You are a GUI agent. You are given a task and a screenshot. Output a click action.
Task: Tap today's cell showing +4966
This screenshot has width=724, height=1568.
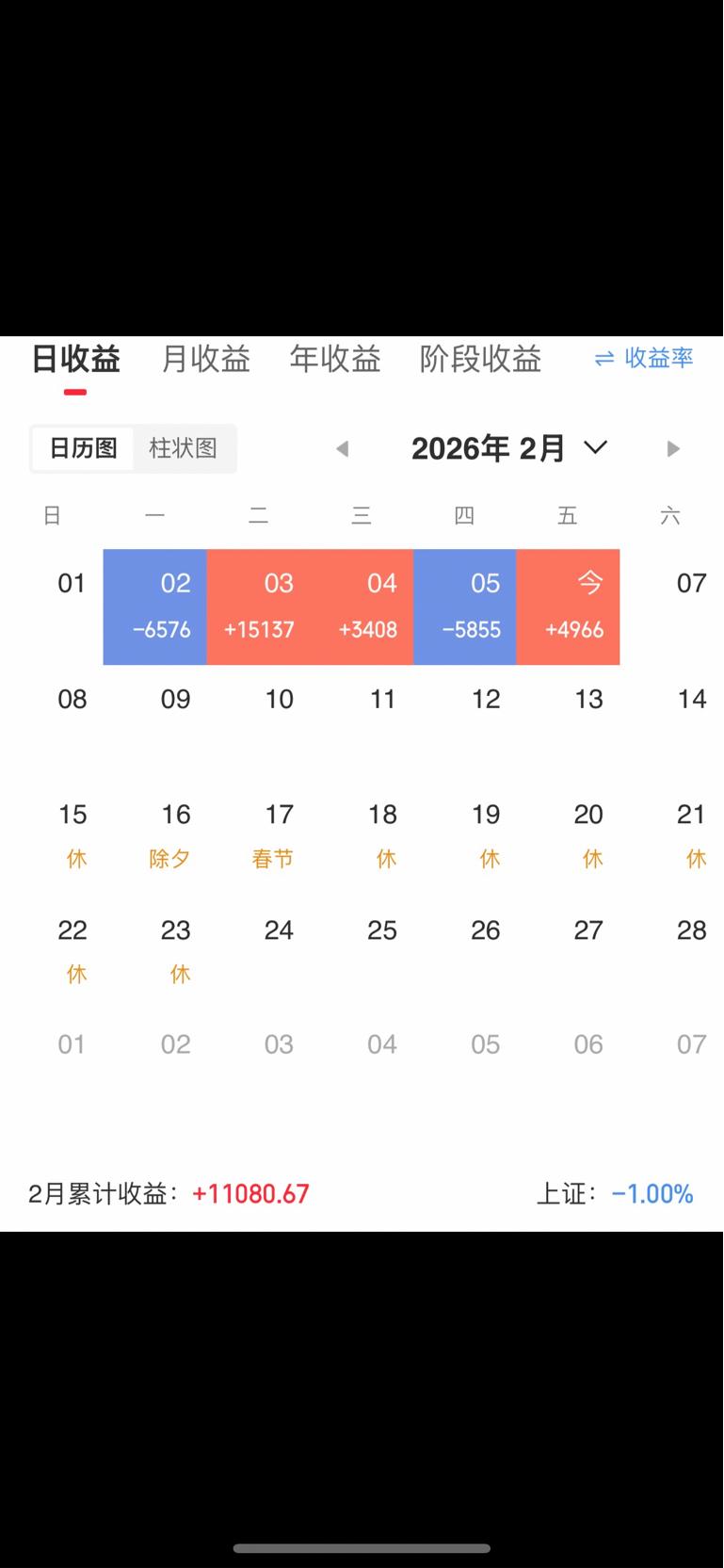click(x=569, y=607)
